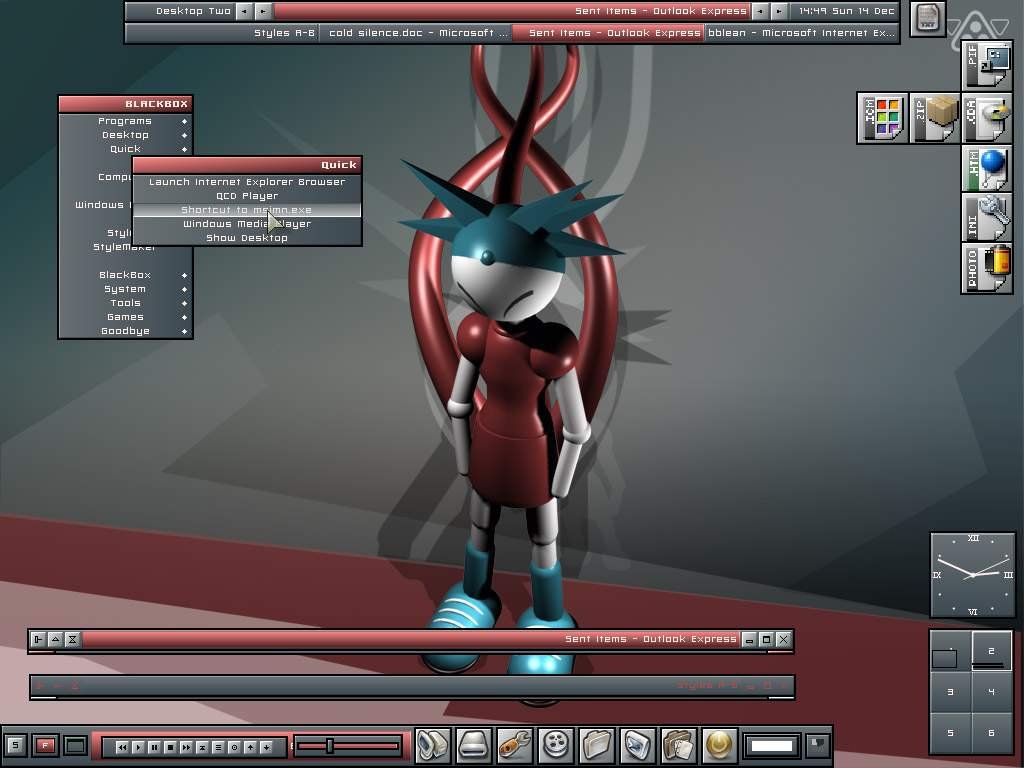1024x768 pixels.
Task: Switch to desktop 2 in the pager
Action: 991,651
